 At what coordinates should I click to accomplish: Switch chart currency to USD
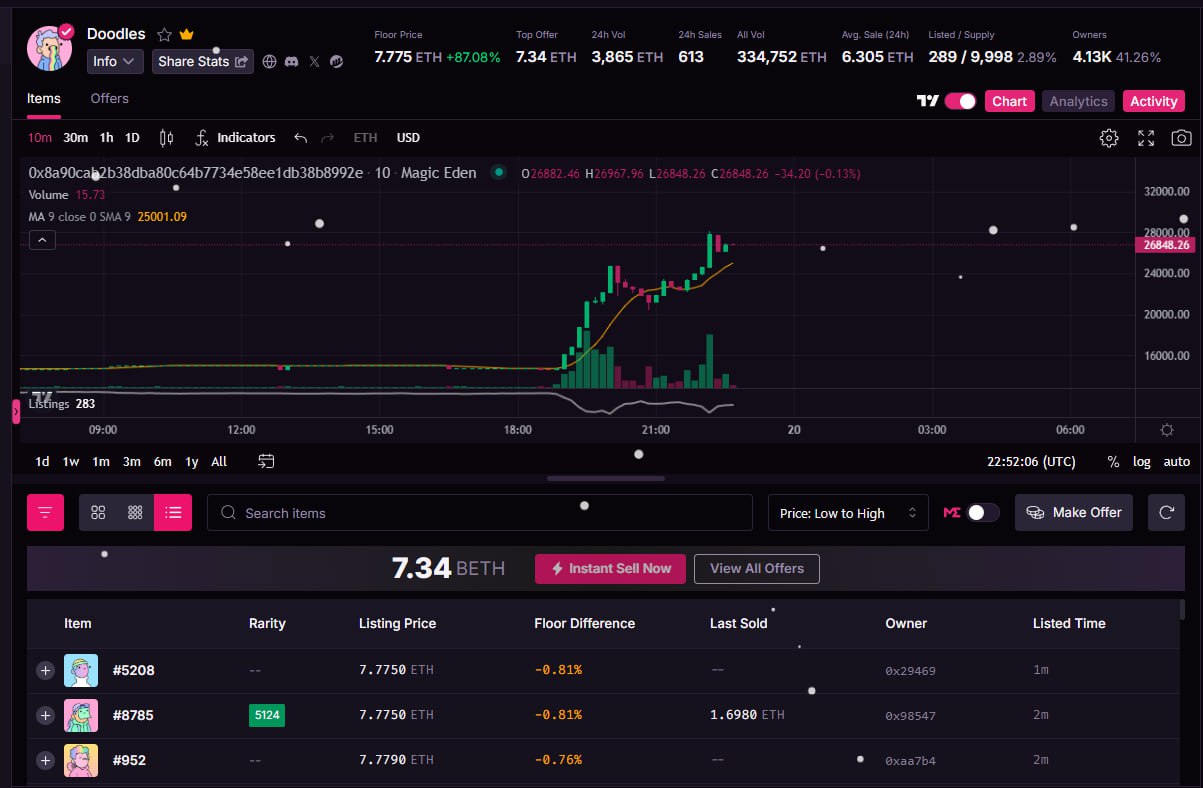(408, 138)
